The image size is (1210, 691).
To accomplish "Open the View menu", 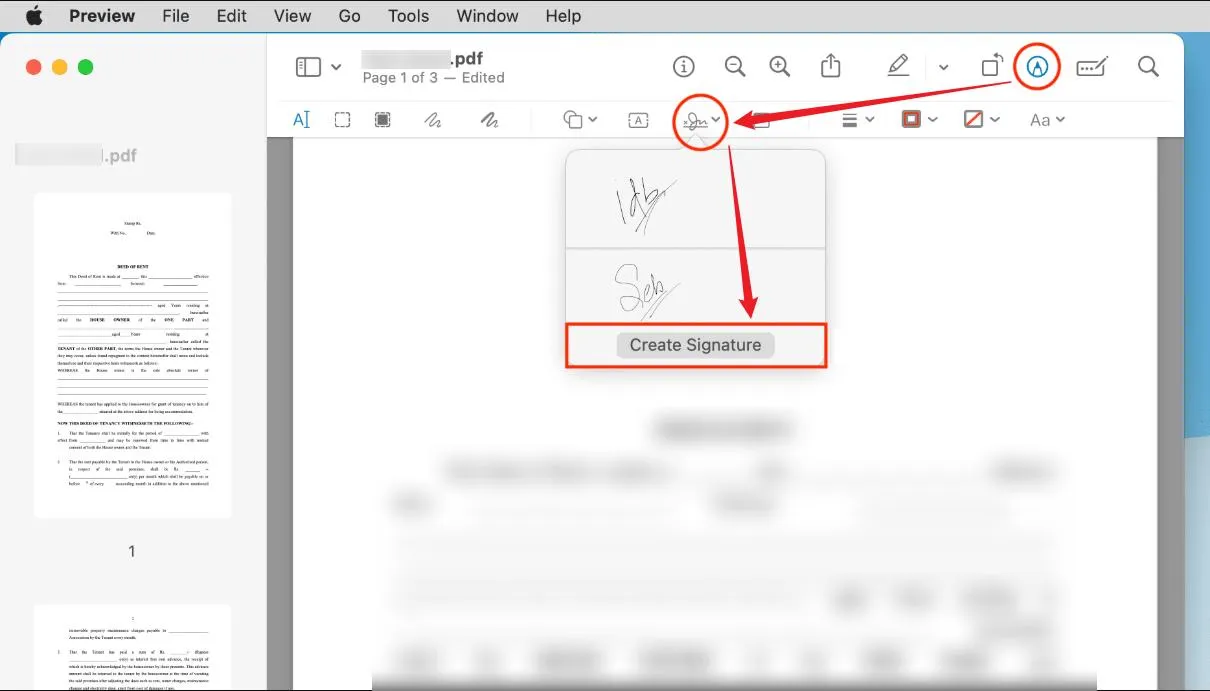I will pyautogui.click(x=292, y=16).
